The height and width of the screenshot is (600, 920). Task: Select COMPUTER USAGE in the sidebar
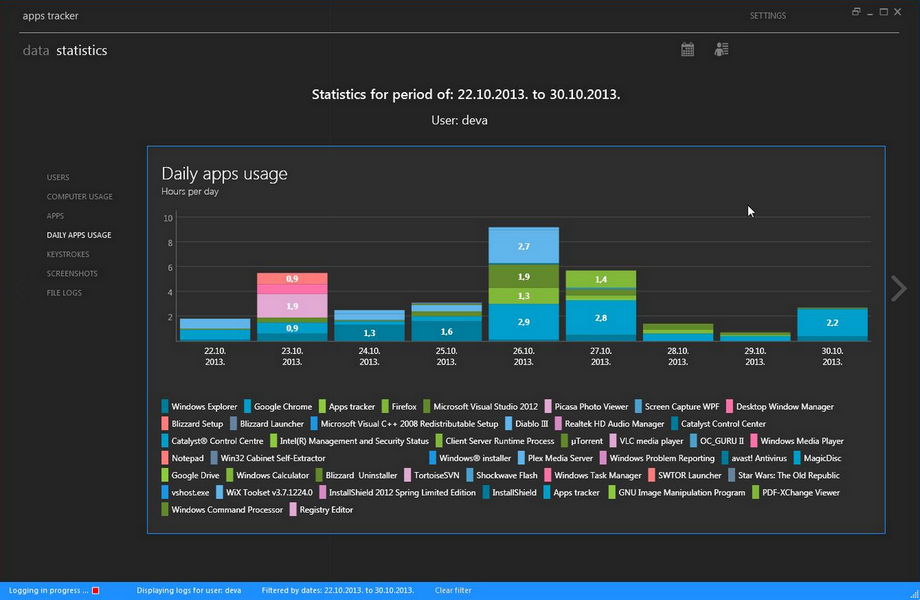coord(80,196)
